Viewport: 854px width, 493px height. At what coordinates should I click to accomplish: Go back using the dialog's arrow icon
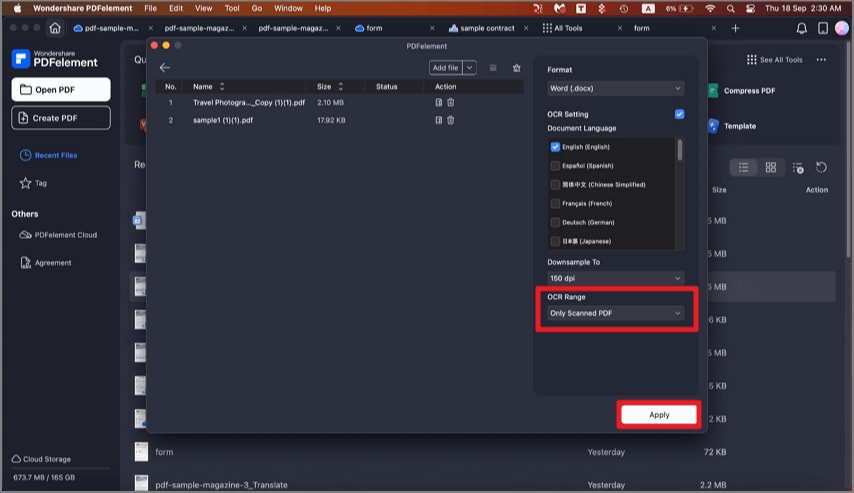[164, 68]
